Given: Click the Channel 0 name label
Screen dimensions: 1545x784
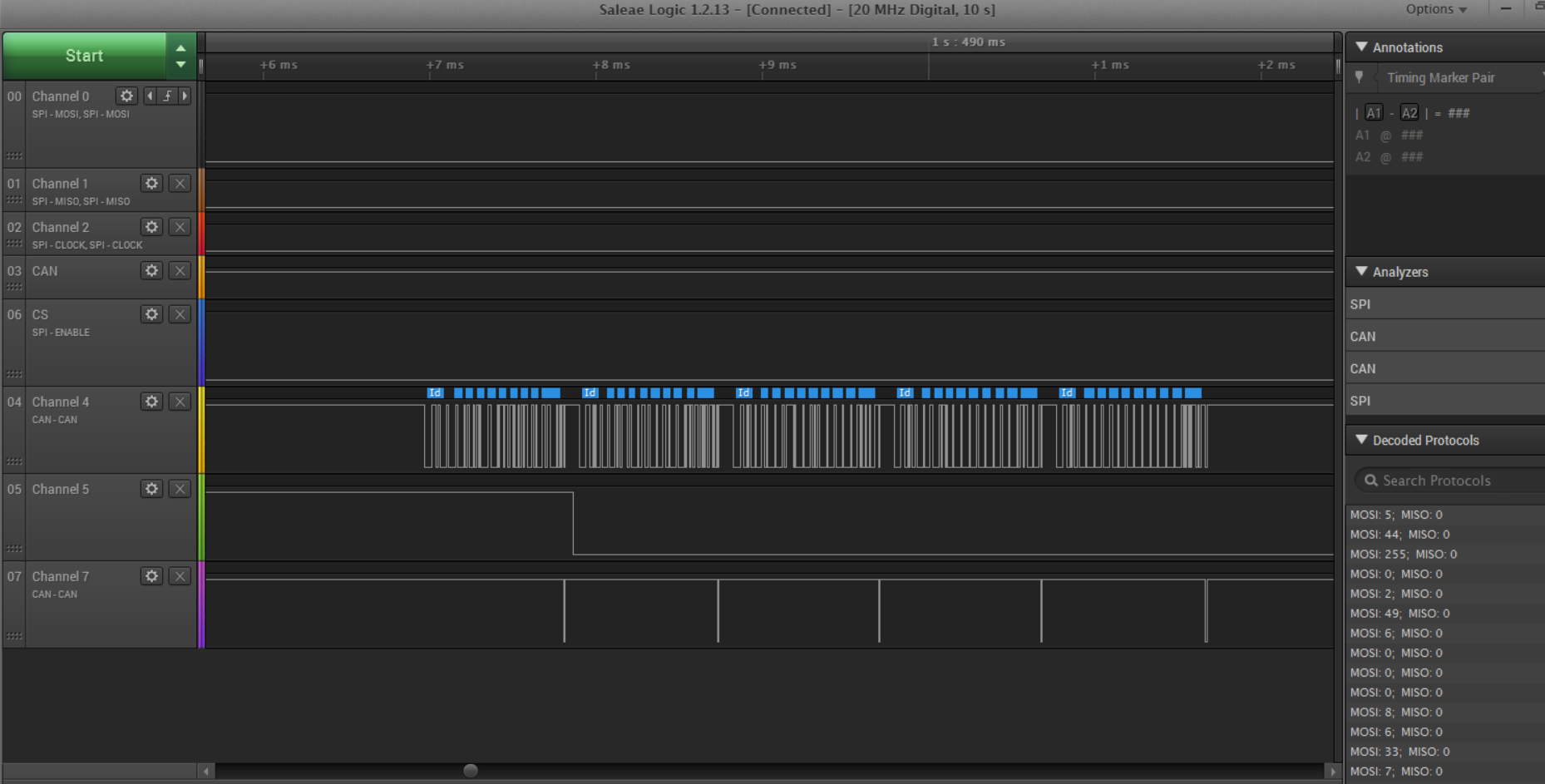Looking at the screenshot, I should coord(61,96).
